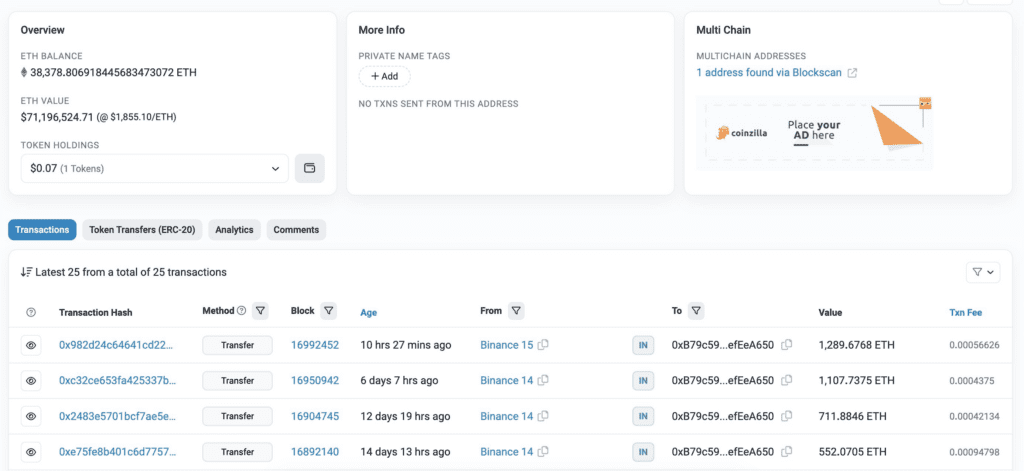
Task: Select the ETH balance 38,378.806918445683473072 ETH
Action: pyautogui.click(x=114, y=73)
